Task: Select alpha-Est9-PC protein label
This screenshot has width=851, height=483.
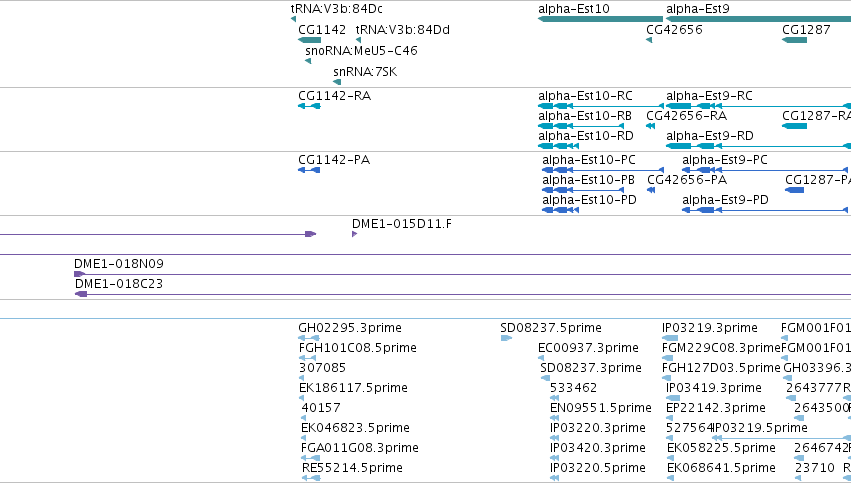Action: [x=725, y=160]
